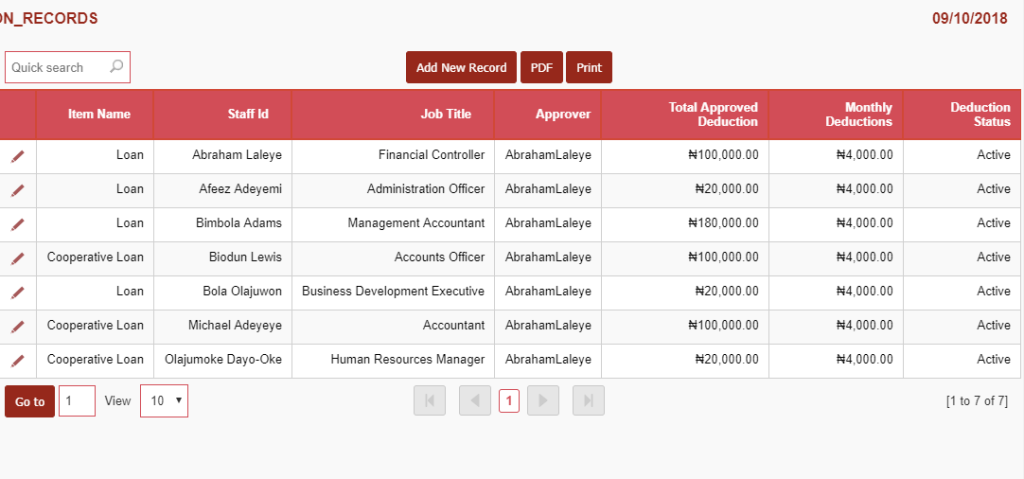1024x479 pixels.
Task: Click pencil icon beside Bola Olajuwon
Action: (x=17, y=292)
